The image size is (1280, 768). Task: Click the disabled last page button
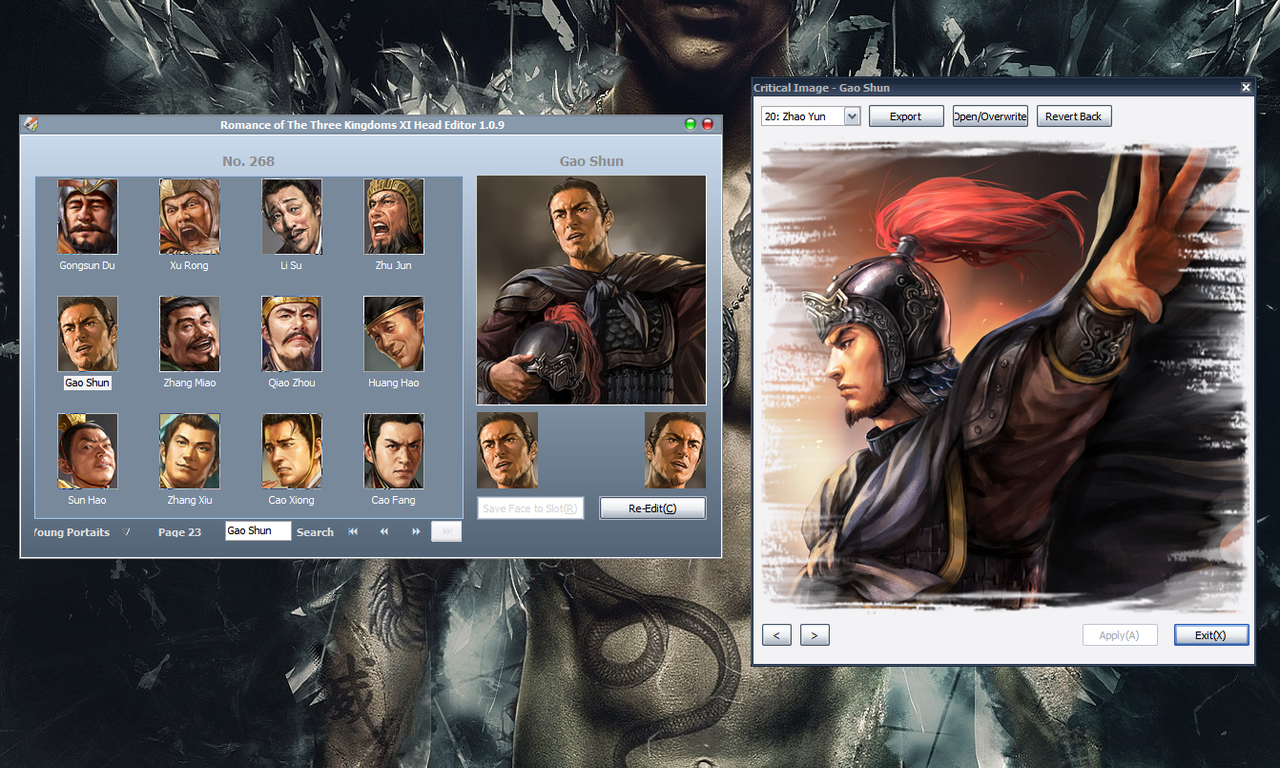(x=446, y=532)
